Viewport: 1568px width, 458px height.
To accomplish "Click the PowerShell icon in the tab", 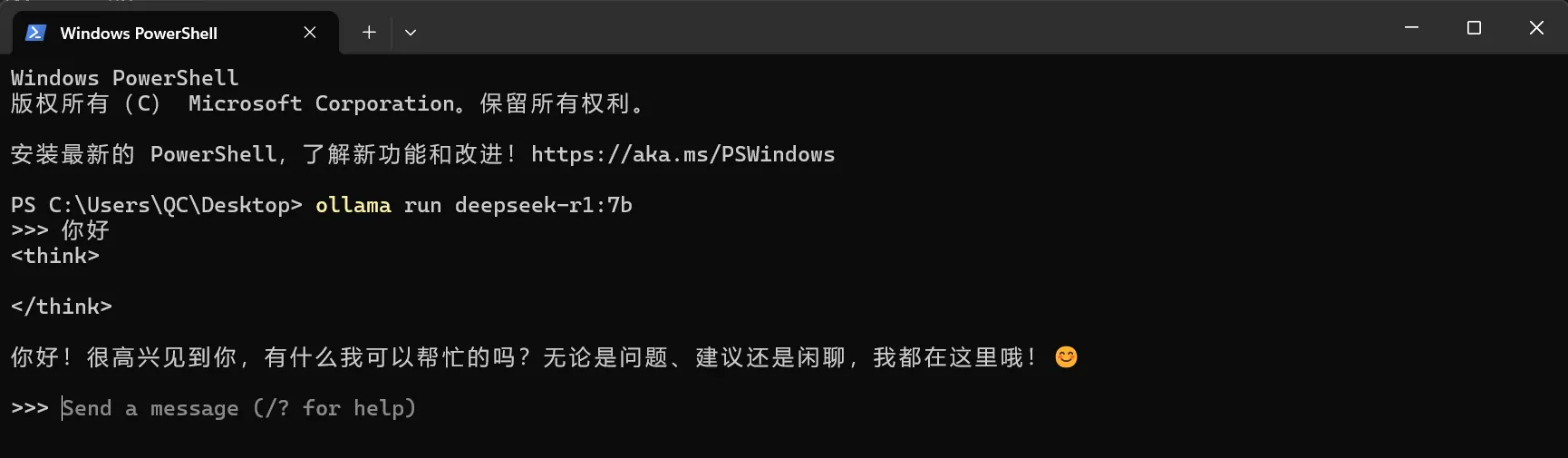I will pos(35,33).
